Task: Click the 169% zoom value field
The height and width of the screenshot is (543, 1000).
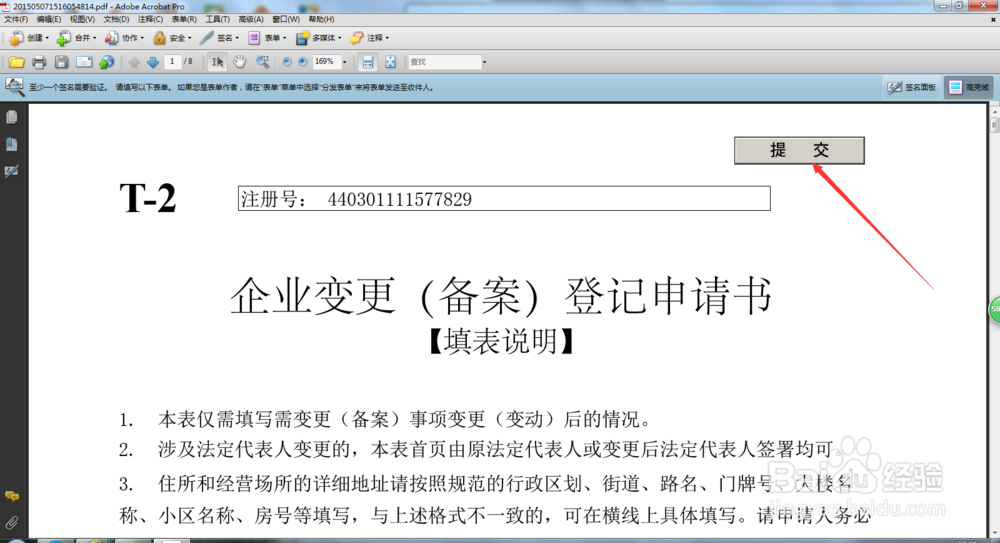Action: click(325, 62)
